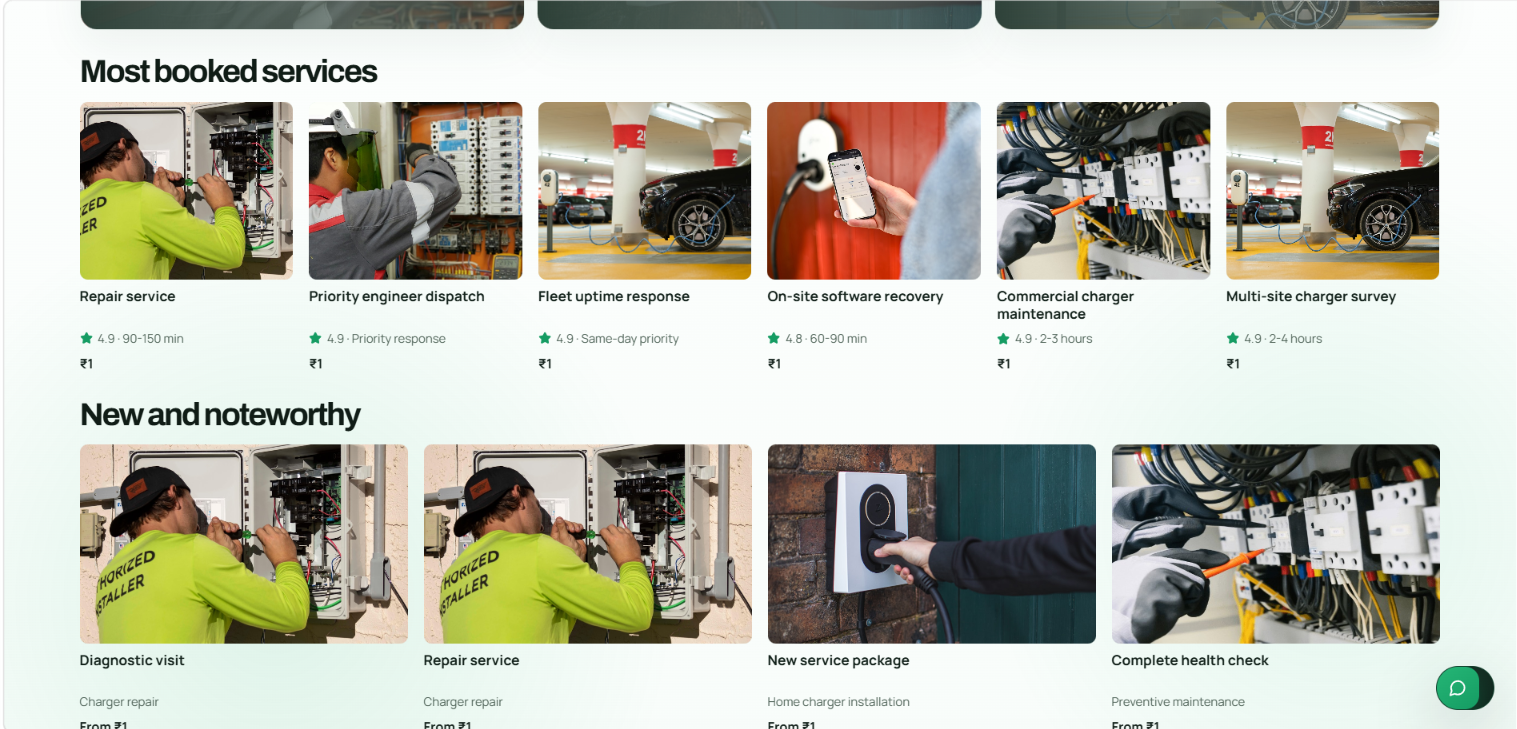Click the Commercial charger maintenance title
1517x729 pixels.
pyautogui.click(x=1065, y=305)
